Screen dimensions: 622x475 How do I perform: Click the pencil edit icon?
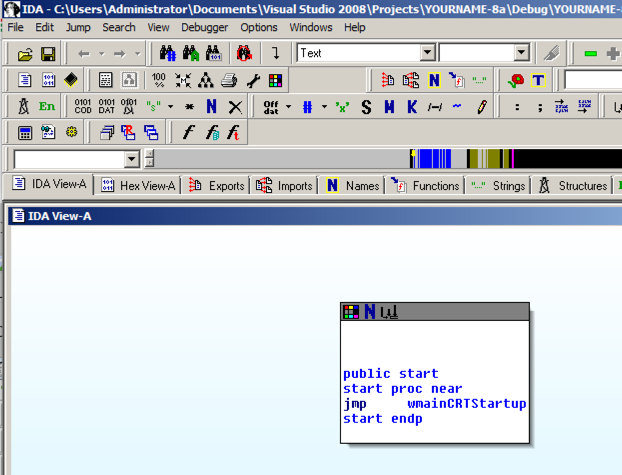482,106
